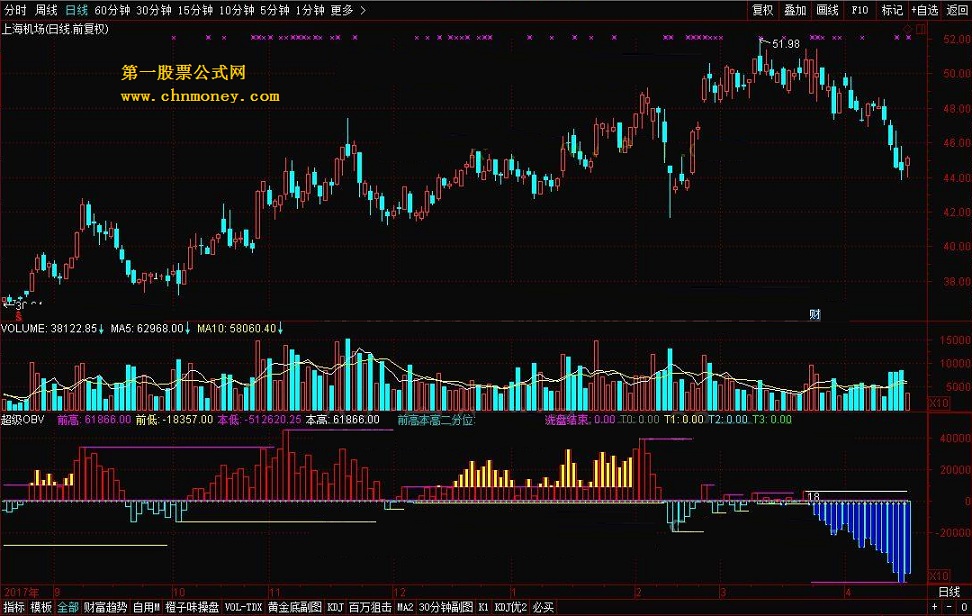Click the 超级OBV indicator name

coord(22,420)
